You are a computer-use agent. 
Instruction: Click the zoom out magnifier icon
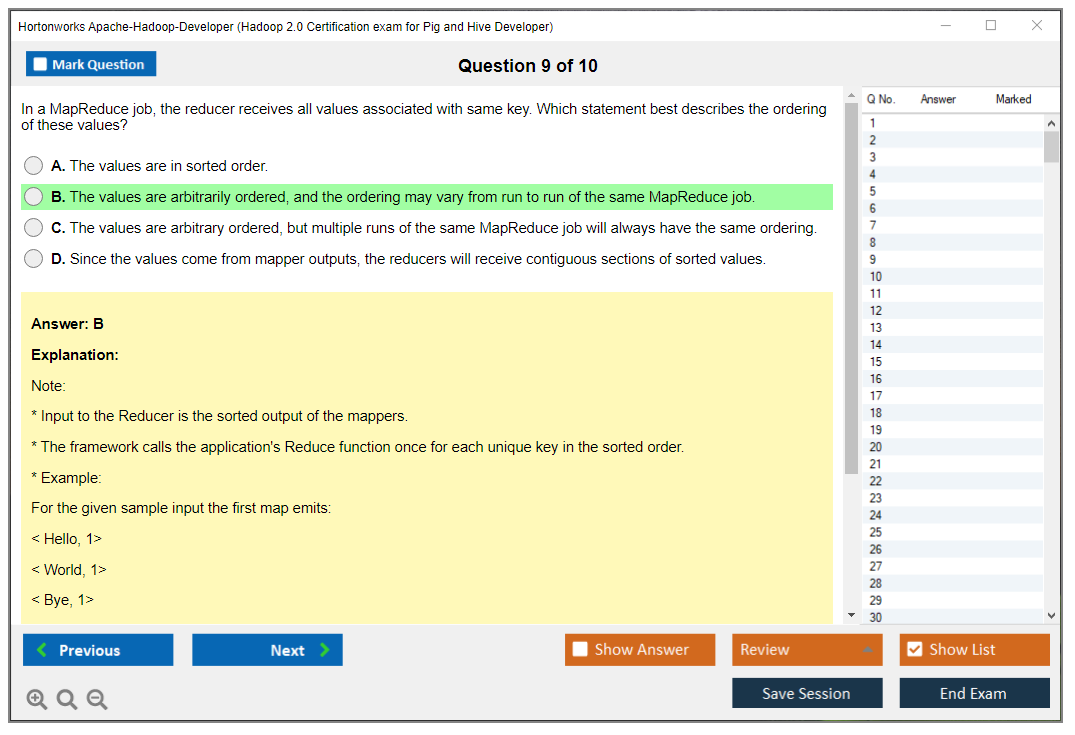point(97,700)
